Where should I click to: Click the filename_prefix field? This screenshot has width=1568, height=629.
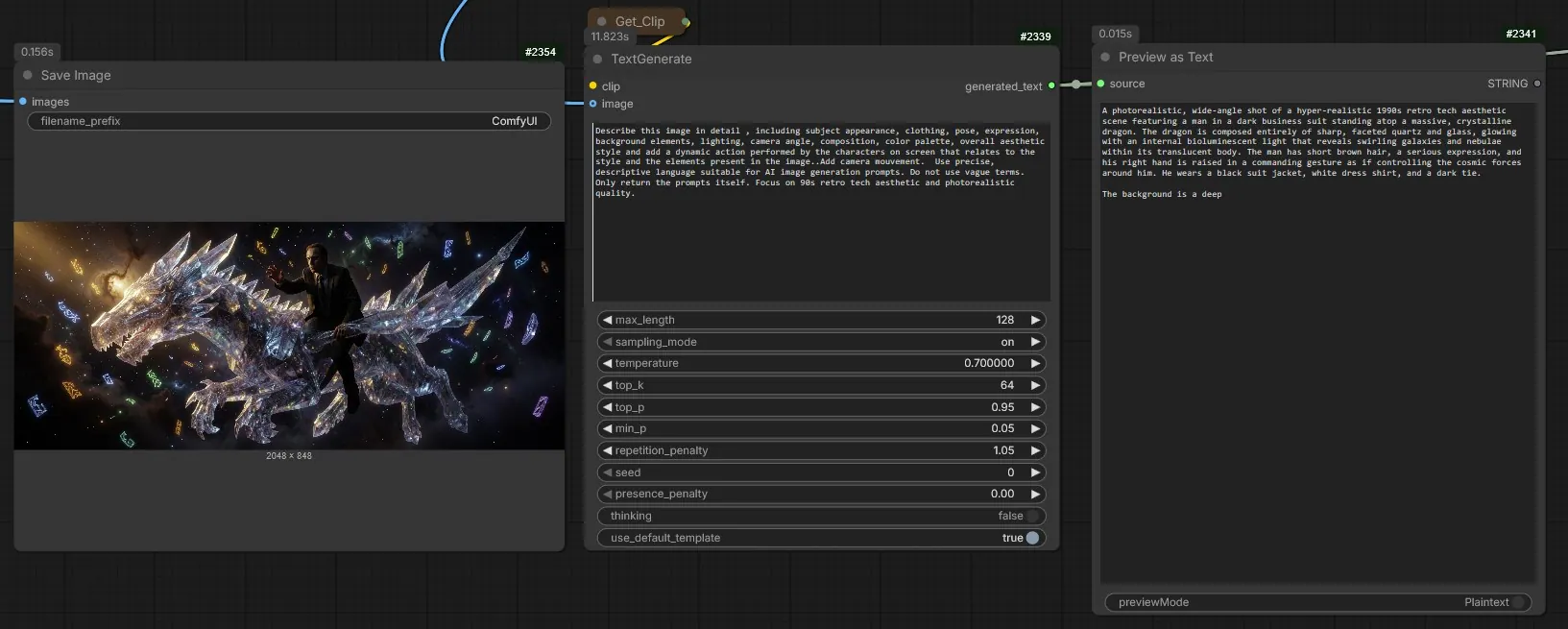289,121
